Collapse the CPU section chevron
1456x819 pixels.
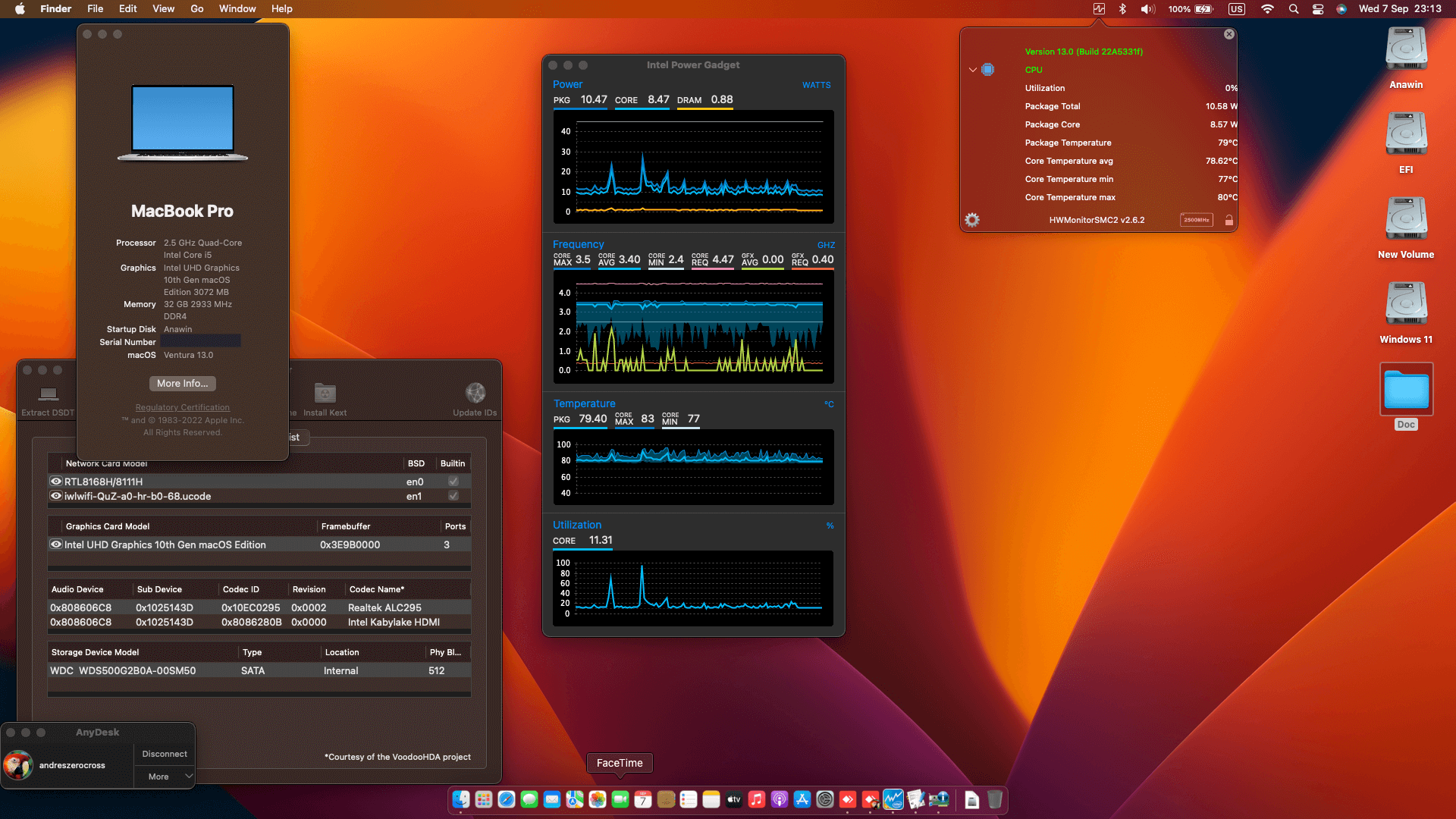[973, 70]
